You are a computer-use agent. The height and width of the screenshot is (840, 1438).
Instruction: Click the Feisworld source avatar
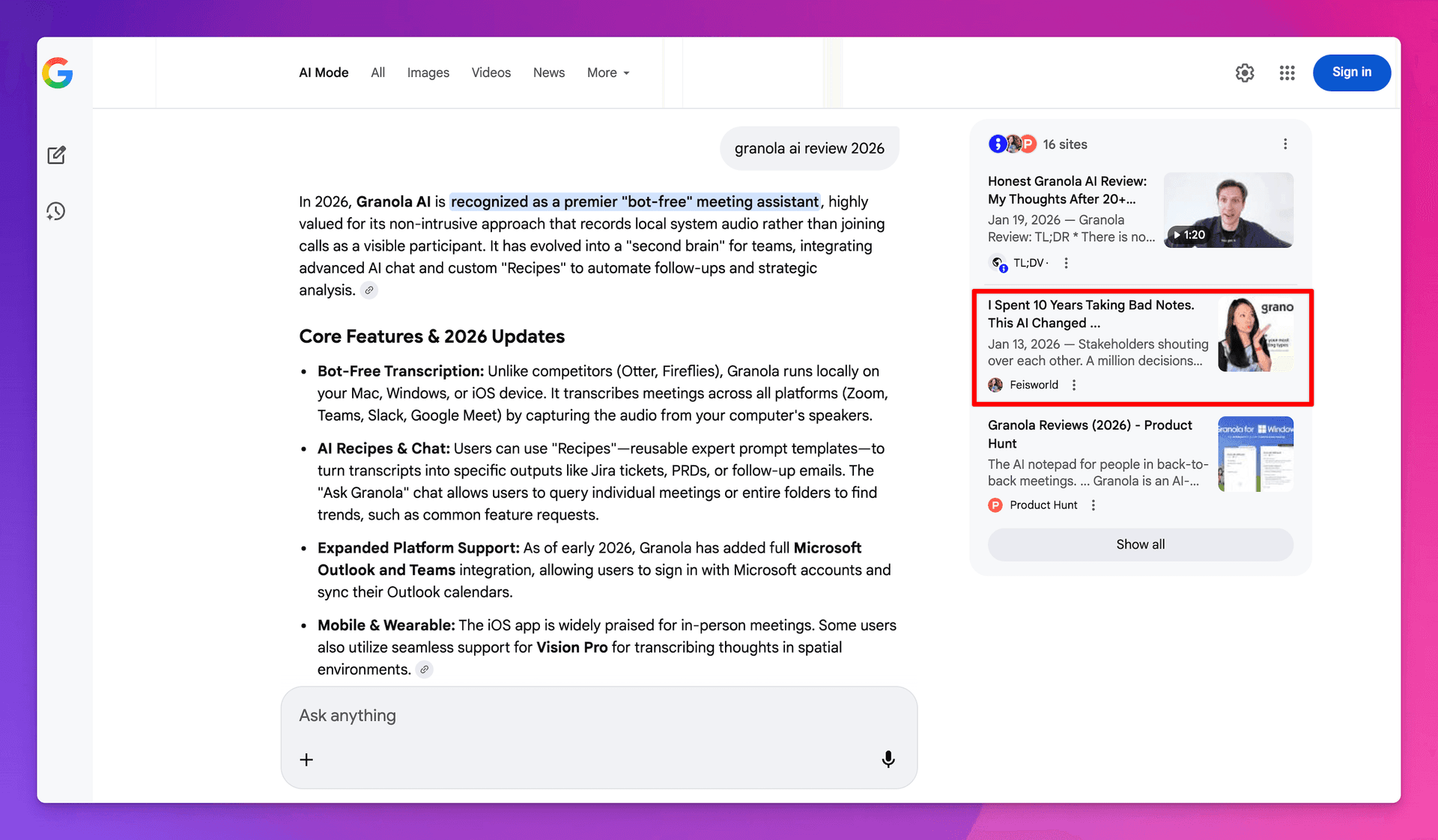(x=995, y=385)
